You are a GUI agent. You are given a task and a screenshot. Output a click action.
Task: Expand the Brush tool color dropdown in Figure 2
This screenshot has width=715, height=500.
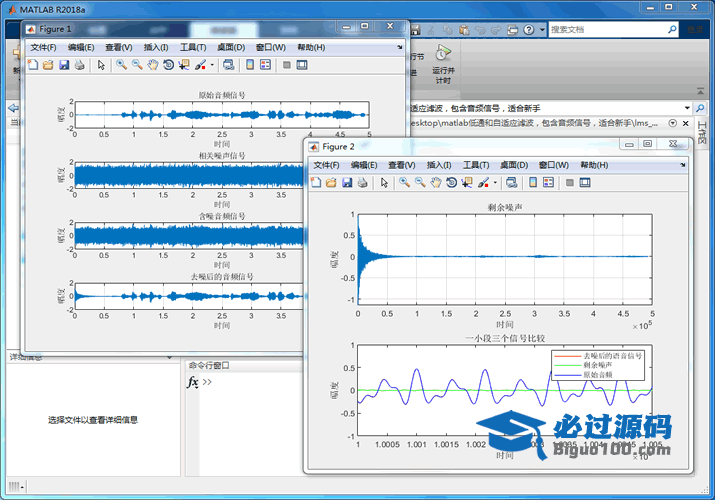pos(495,183)
